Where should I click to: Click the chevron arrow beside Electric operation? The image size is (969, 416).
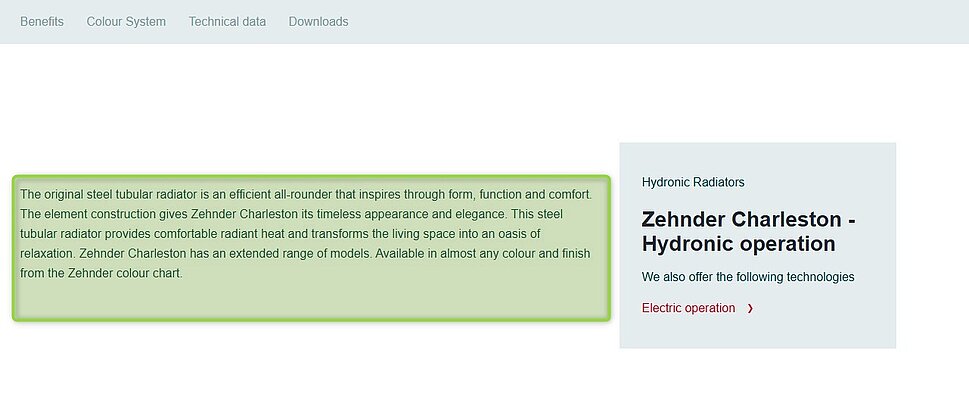[750, 308]
